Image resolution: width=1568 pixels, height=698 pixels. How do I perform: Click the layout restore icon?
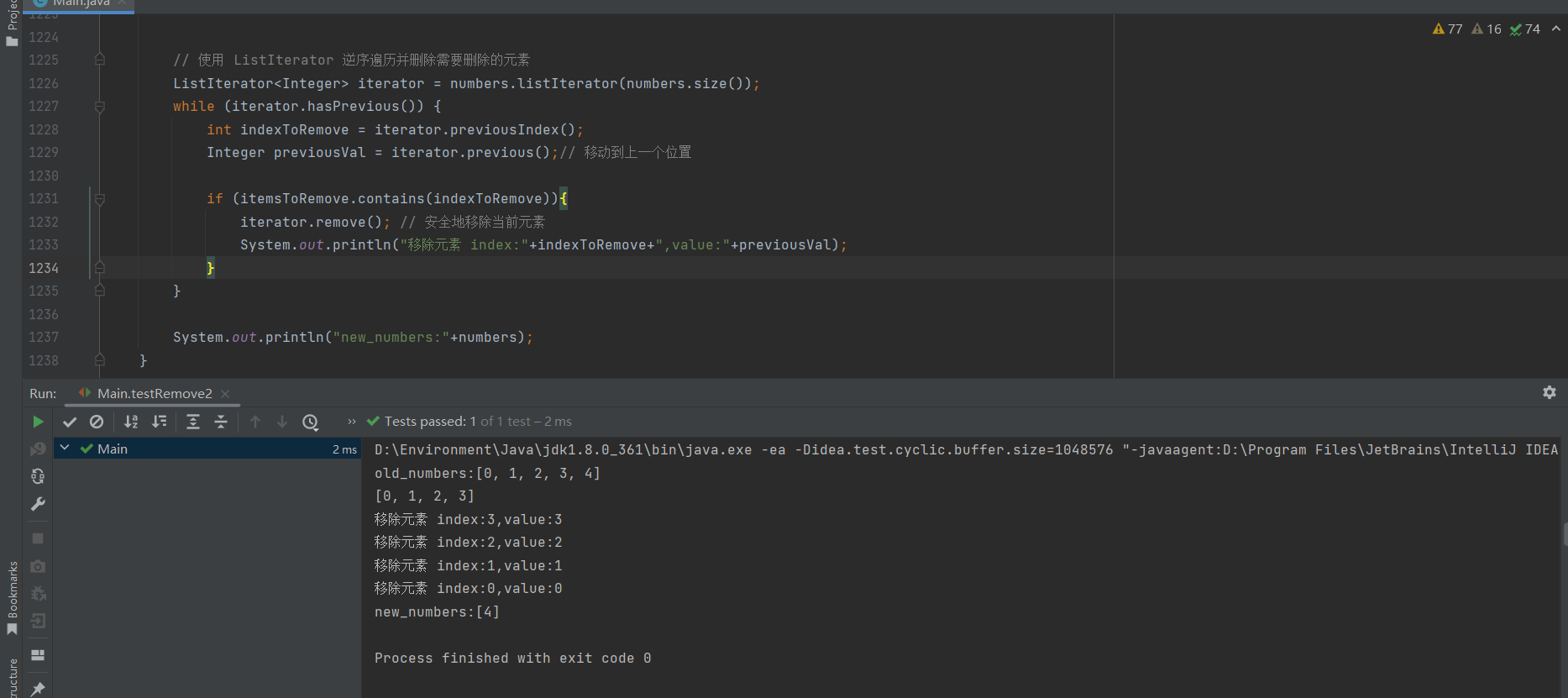38,655
